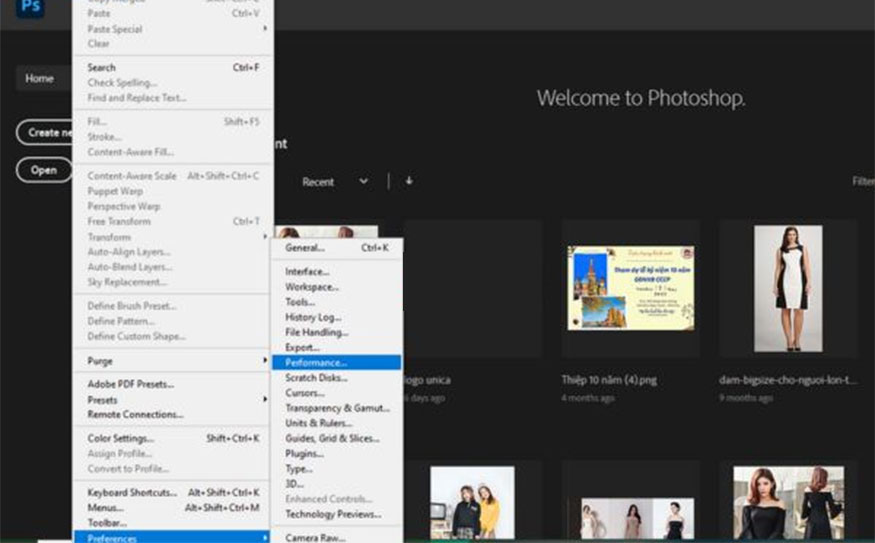
Task: Click the sort order down arrow icon
Action: pos(409,181)
